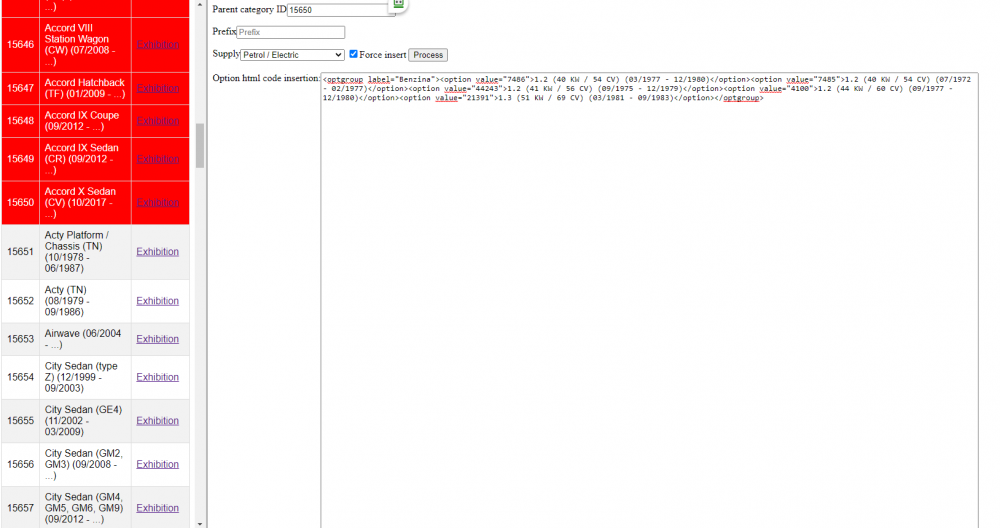Click the green icon beside Parent category ID
1000x528 pixels.
399,4
